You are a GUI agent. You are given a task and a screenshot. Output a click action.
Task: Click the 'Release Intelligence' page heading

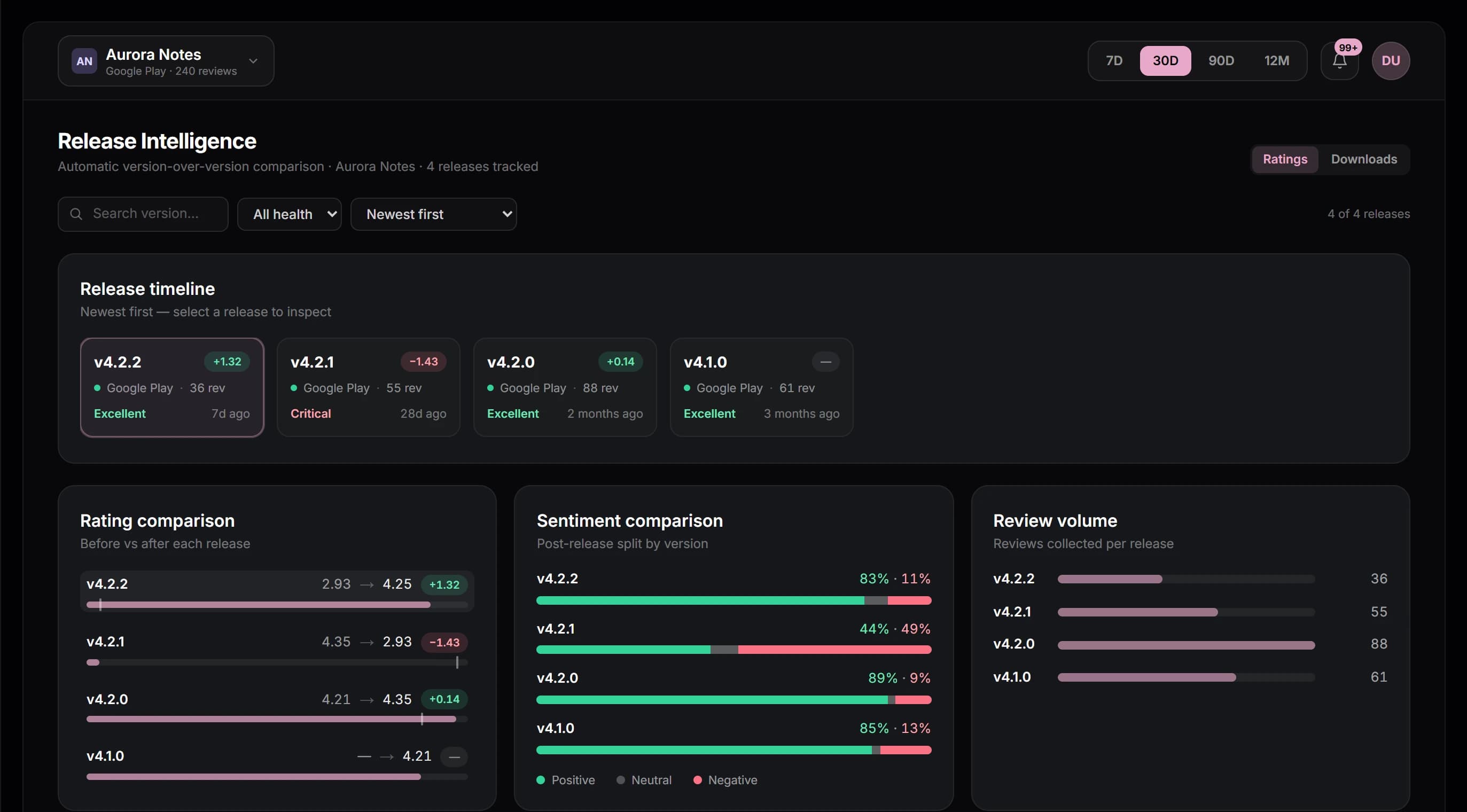(x=157, y=141)
